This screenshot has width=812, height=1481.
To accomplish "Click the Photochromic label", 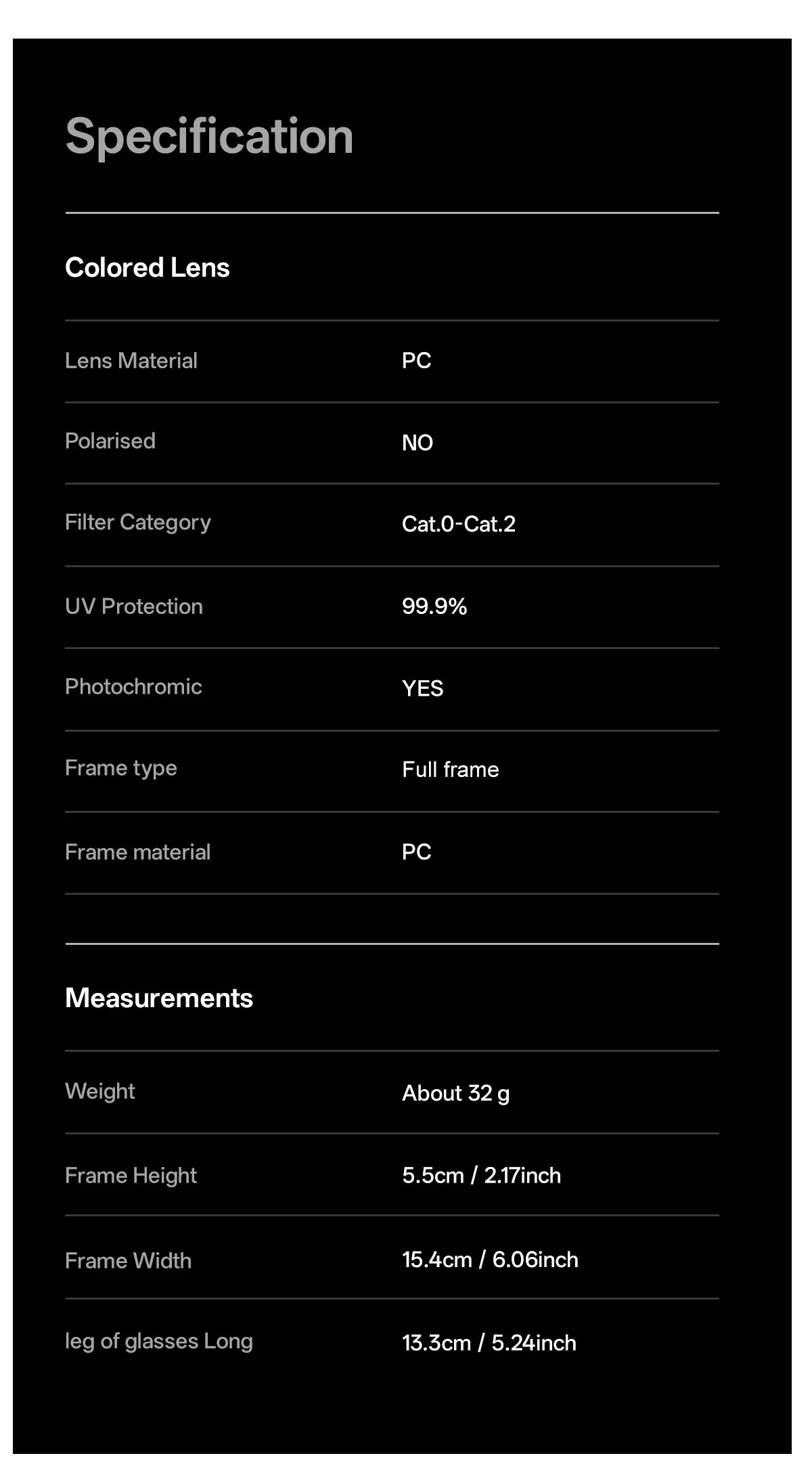I will (x=133, y=686).
